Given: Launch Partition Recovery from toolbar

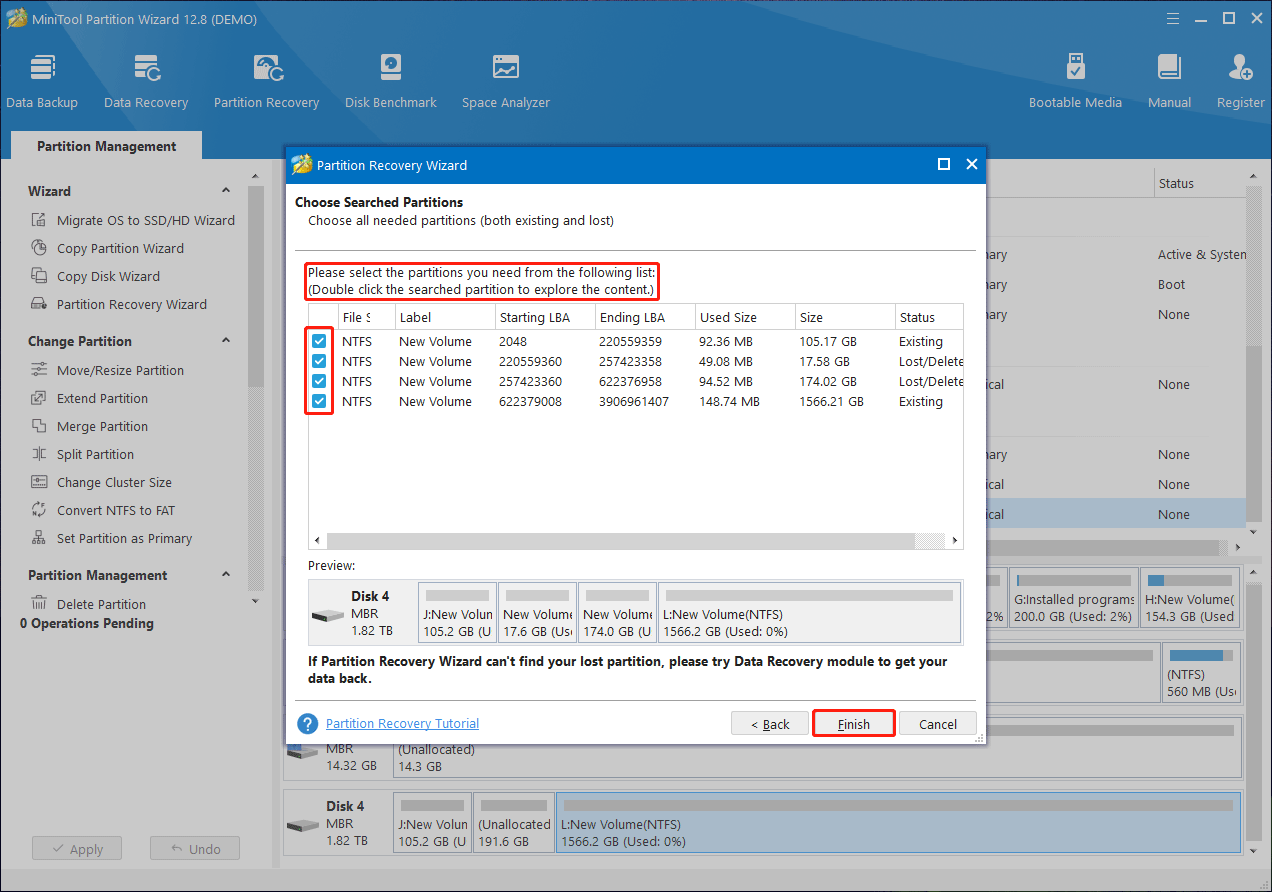Looking at the screenshot, I should pyautogui.click(x=266, y=82).
